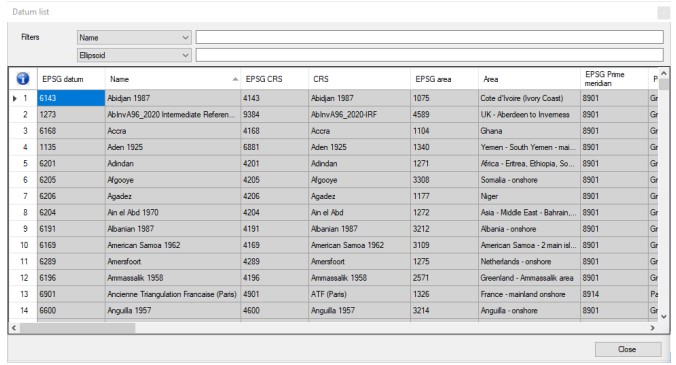Select name cell American Samoa 1962

(x=173, y=245)
